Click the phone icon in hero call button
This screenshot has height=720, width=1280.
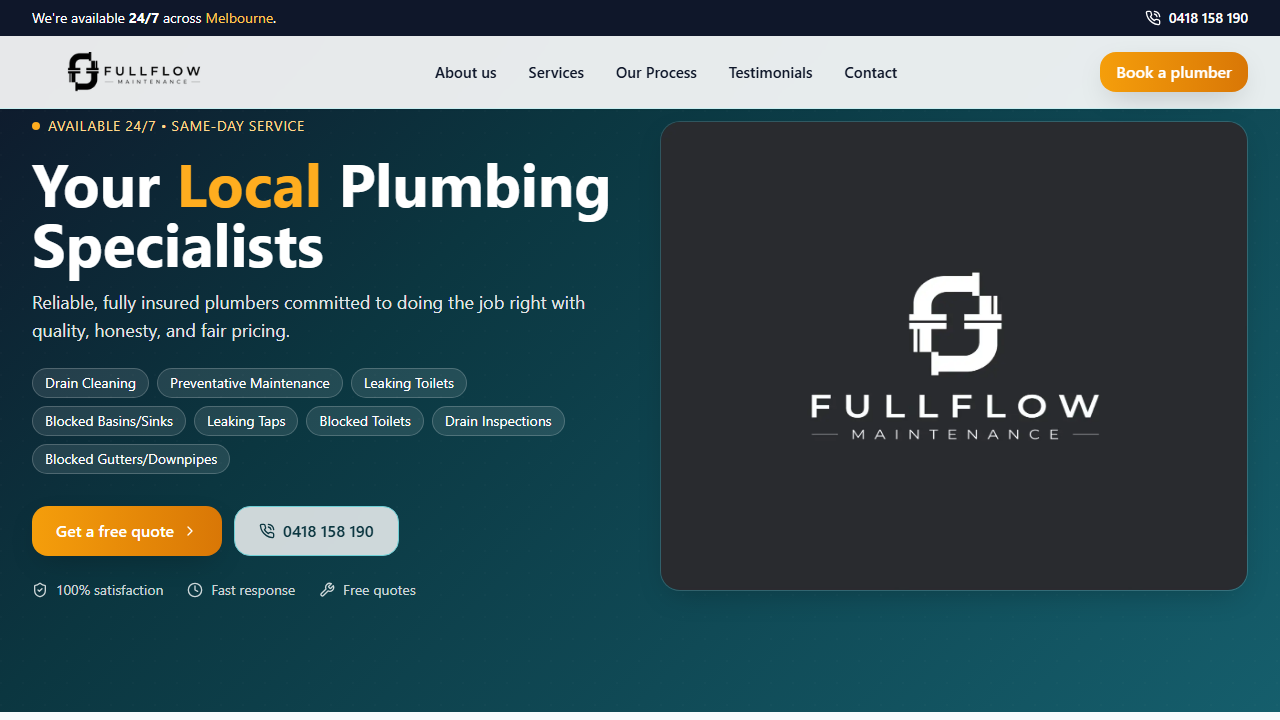(267, 531)
